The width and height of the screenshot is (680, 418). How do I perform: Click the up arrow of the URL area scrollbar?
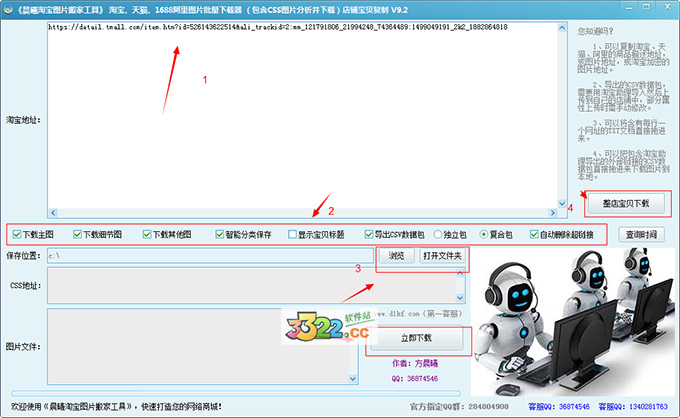(x=562, y=28)
